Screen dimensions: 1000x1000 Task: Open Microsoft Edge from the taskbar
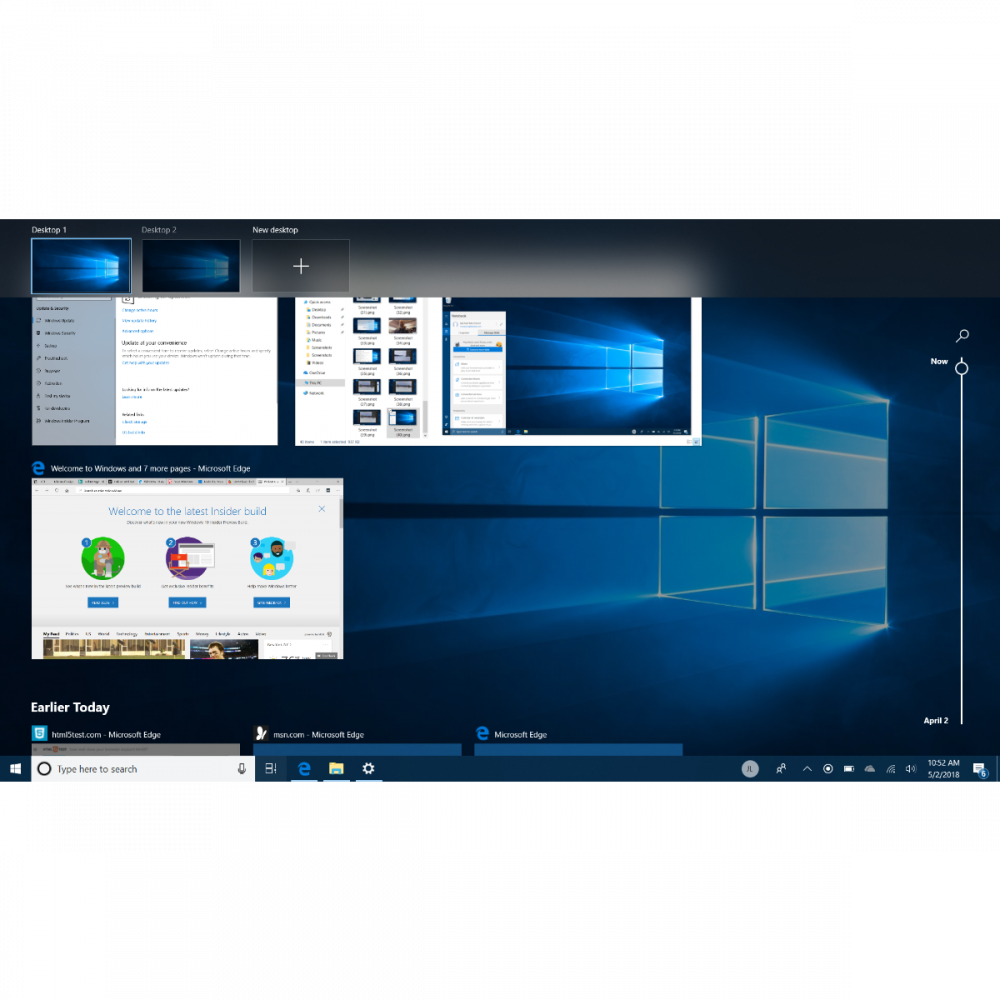(304, 769)
